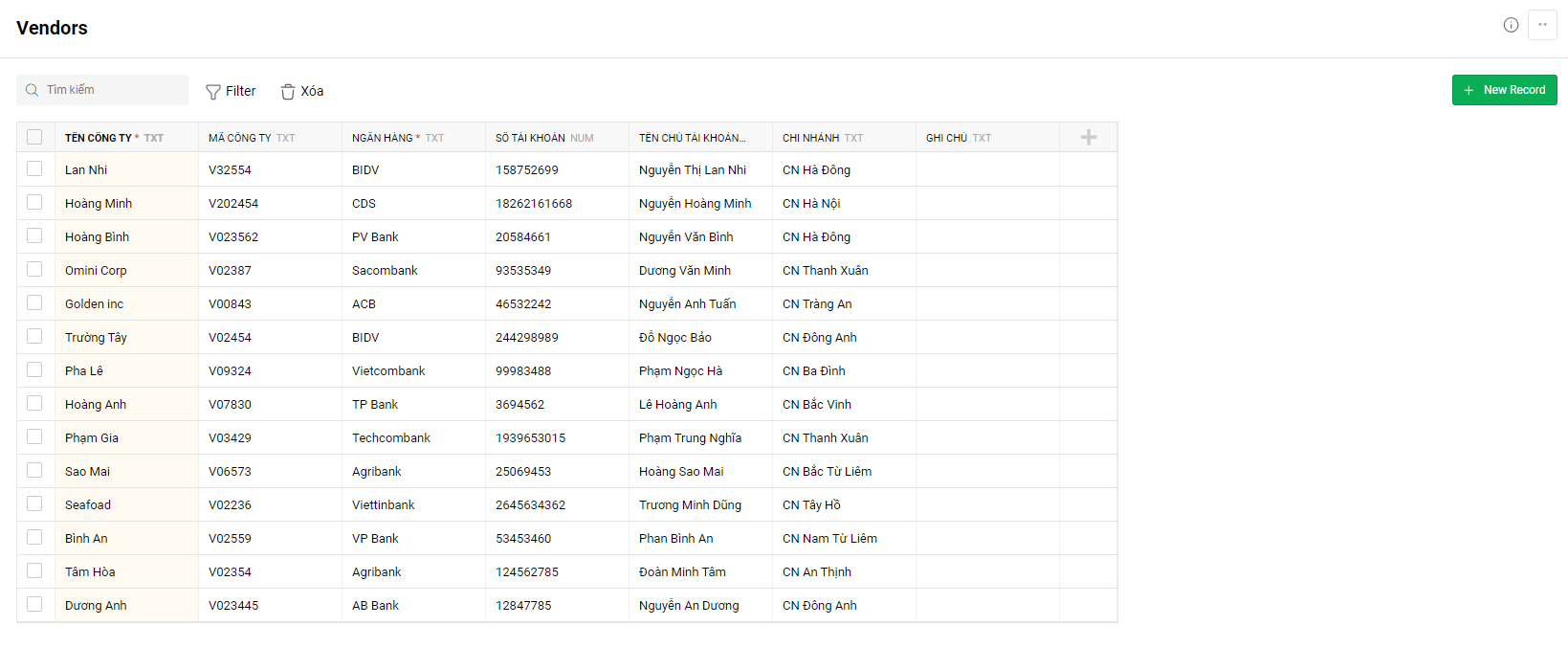Select the company name cell Golden inc
1568x648 pixels.
pos(126,303)
